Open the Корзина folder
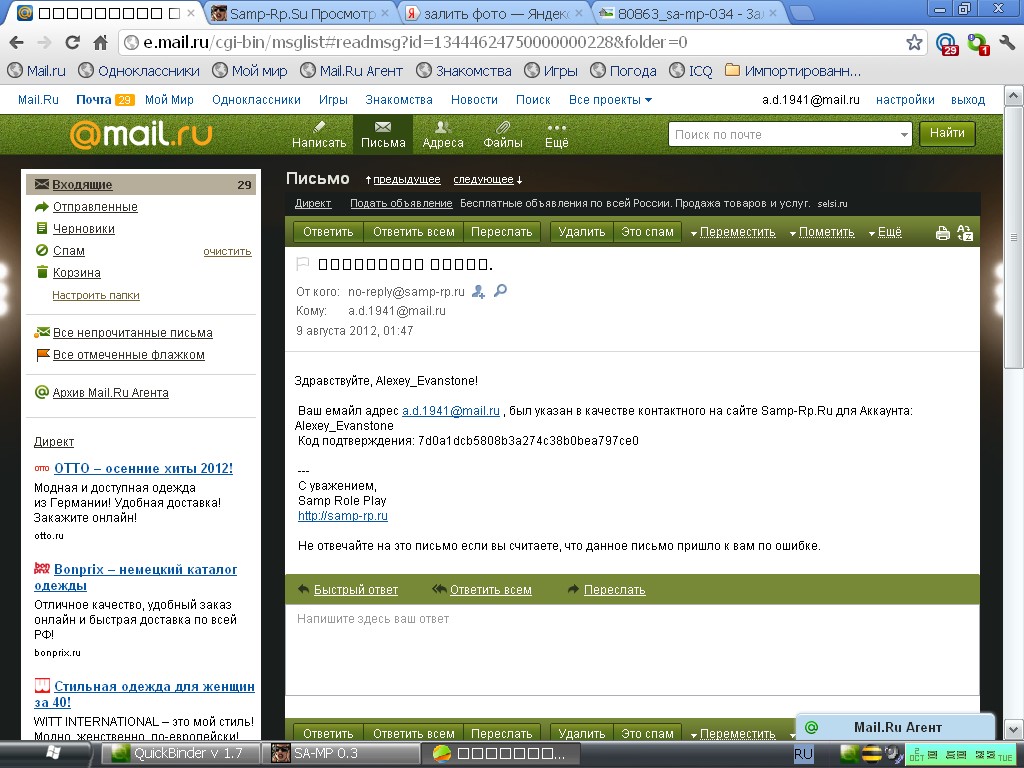The image size is (1024, 768). pos(76,273)
